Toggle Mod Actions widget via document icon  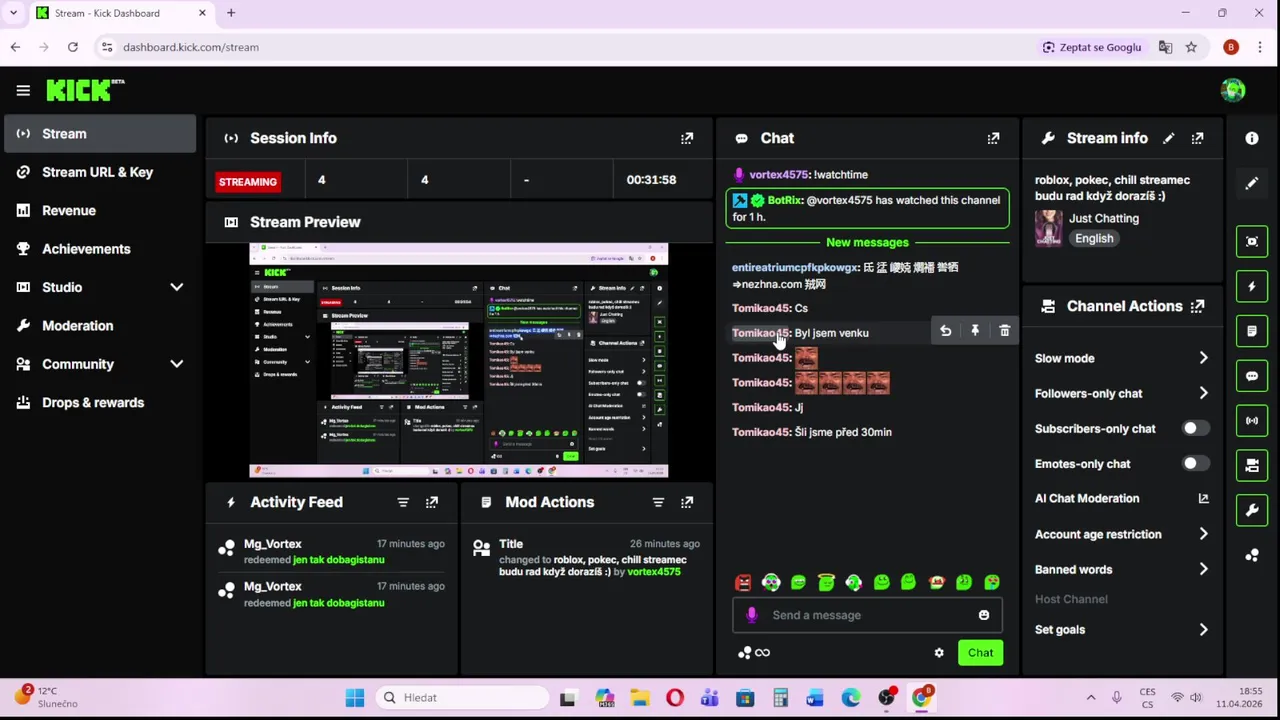(x=1252, y=331)
